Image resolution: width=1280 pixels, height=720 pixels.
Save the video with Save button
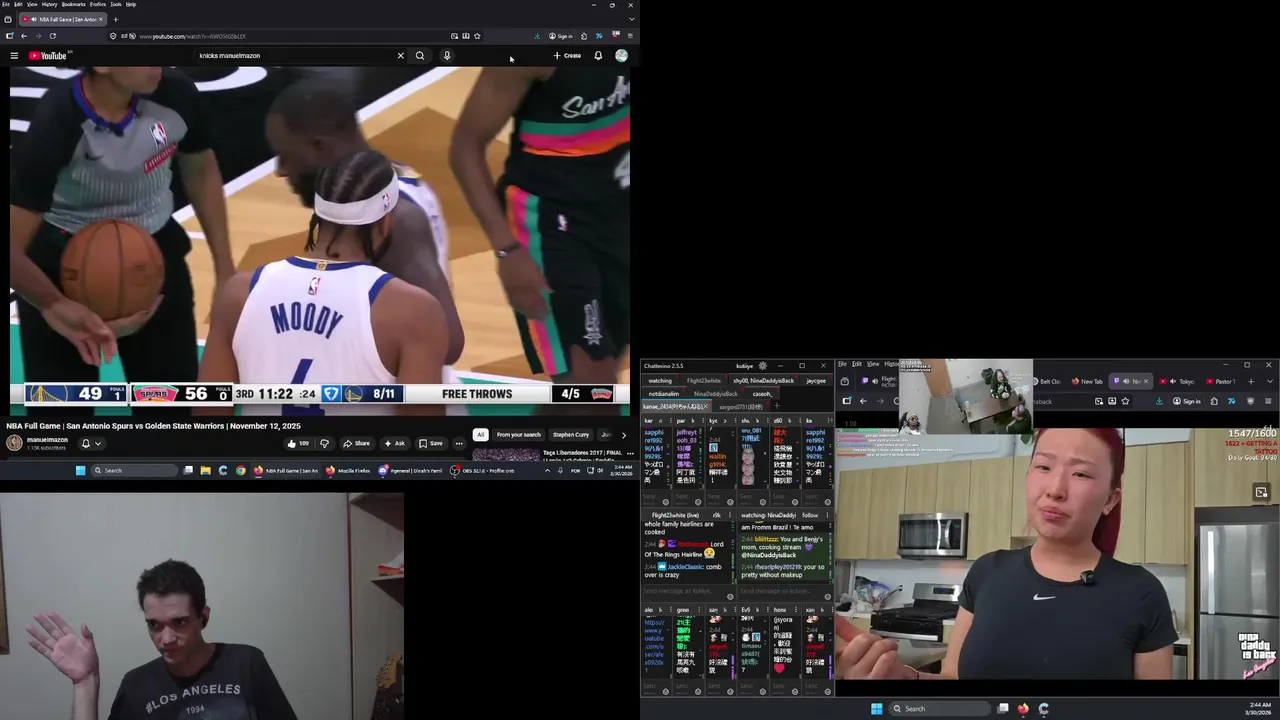431,444
